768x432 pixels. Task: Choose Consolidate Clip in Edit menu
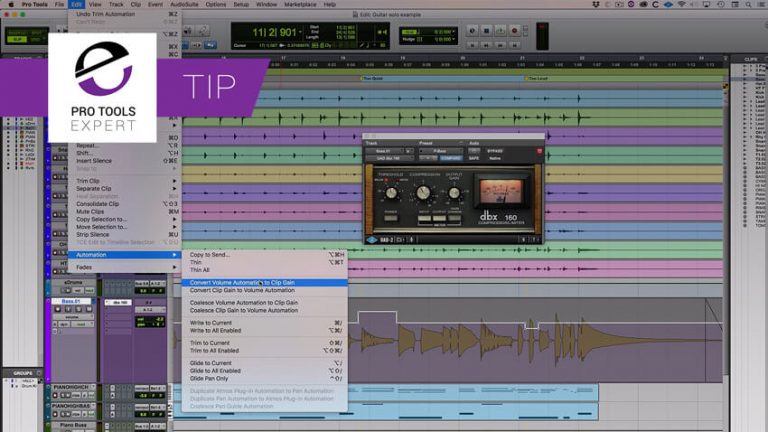[x=125, y=204]
